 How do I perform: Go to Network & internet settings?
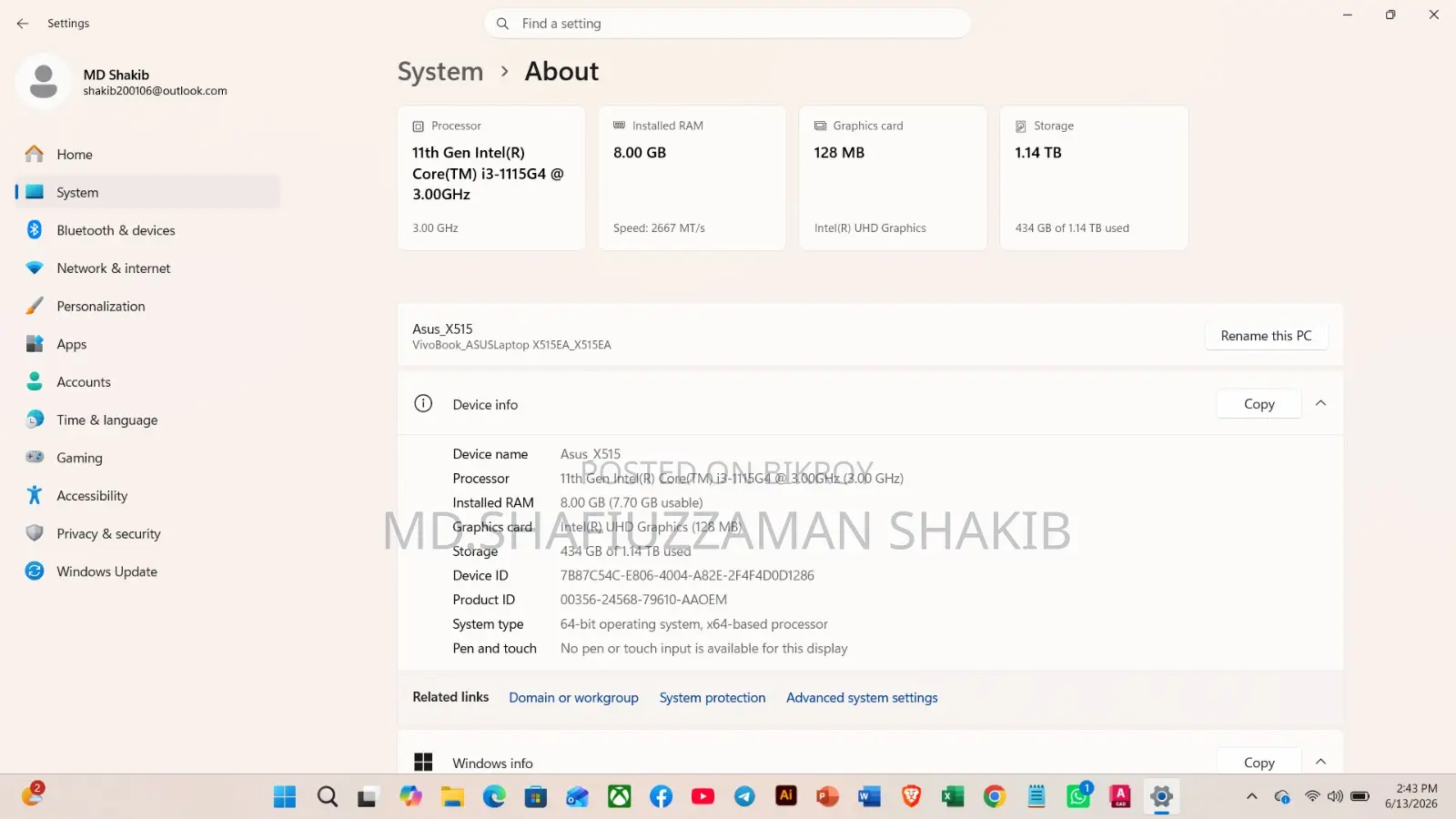[147, 268]
